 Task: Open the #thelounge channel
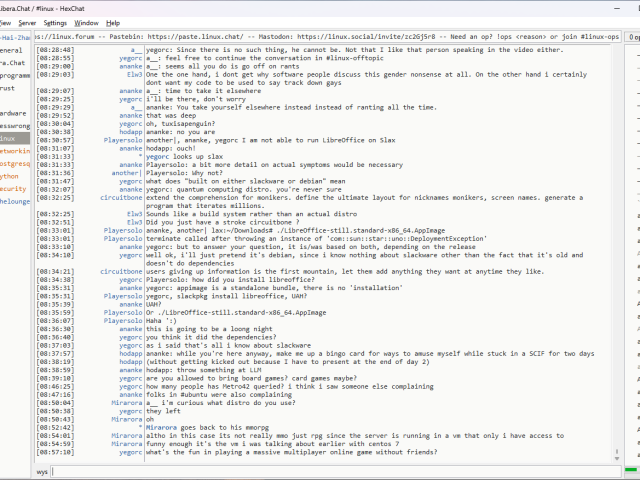click(x=14, y=201)
